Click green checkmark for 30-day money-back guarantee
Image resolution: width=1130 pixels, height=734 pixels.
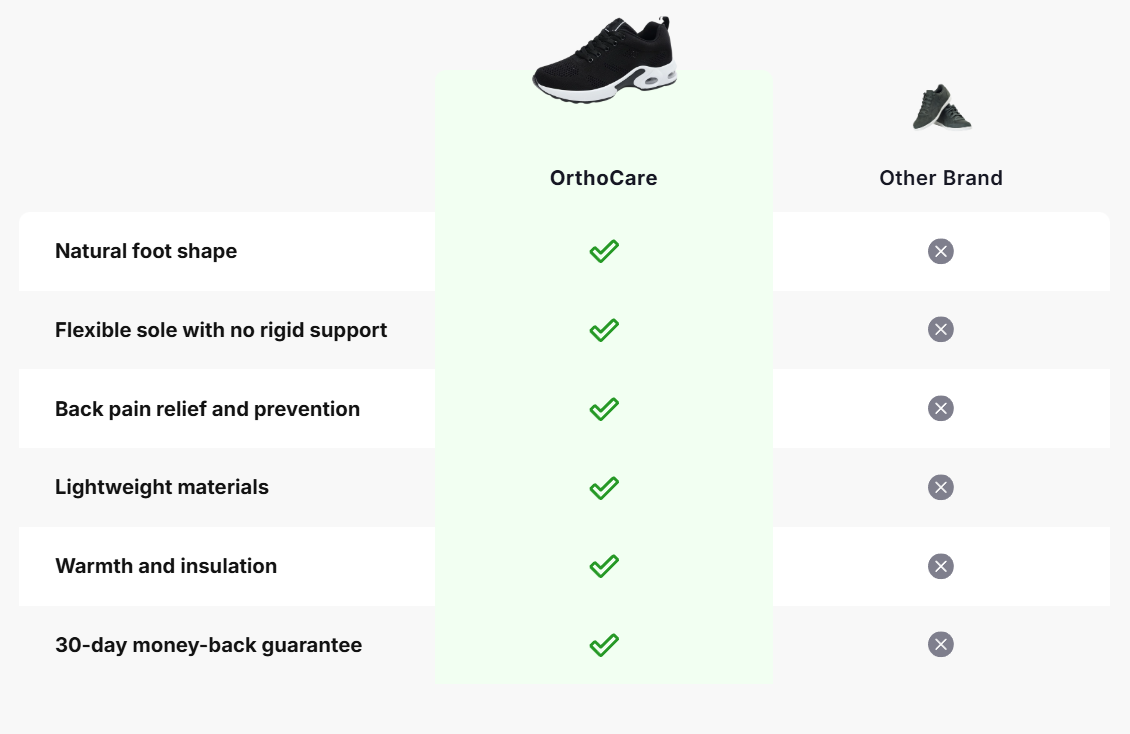tap(604, 645)
